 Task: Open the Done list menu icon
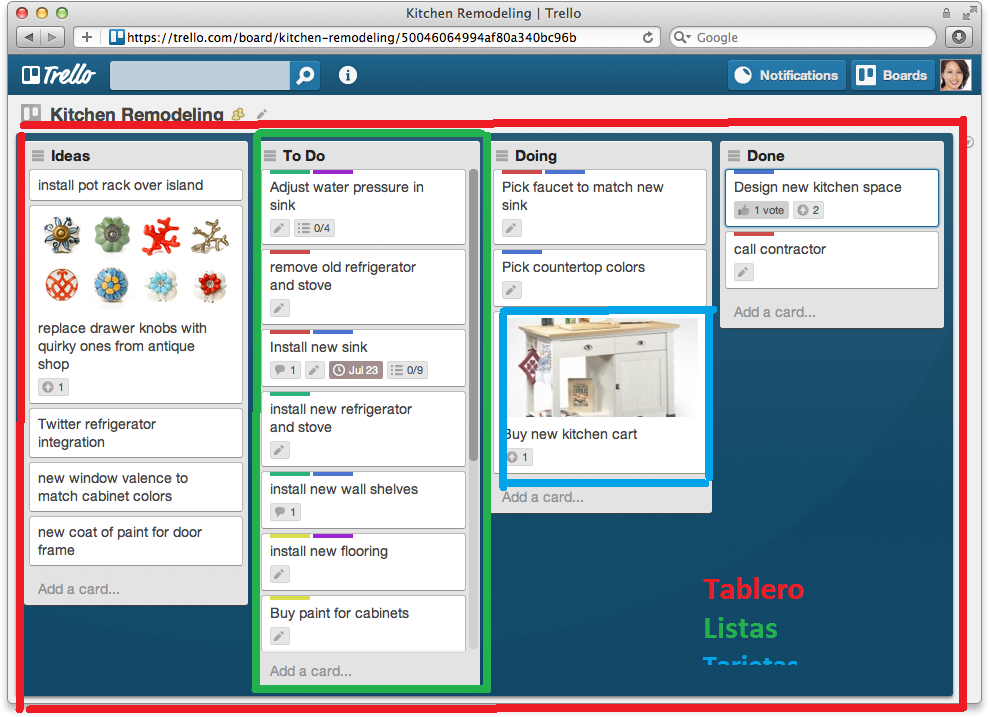click(734, 156)
